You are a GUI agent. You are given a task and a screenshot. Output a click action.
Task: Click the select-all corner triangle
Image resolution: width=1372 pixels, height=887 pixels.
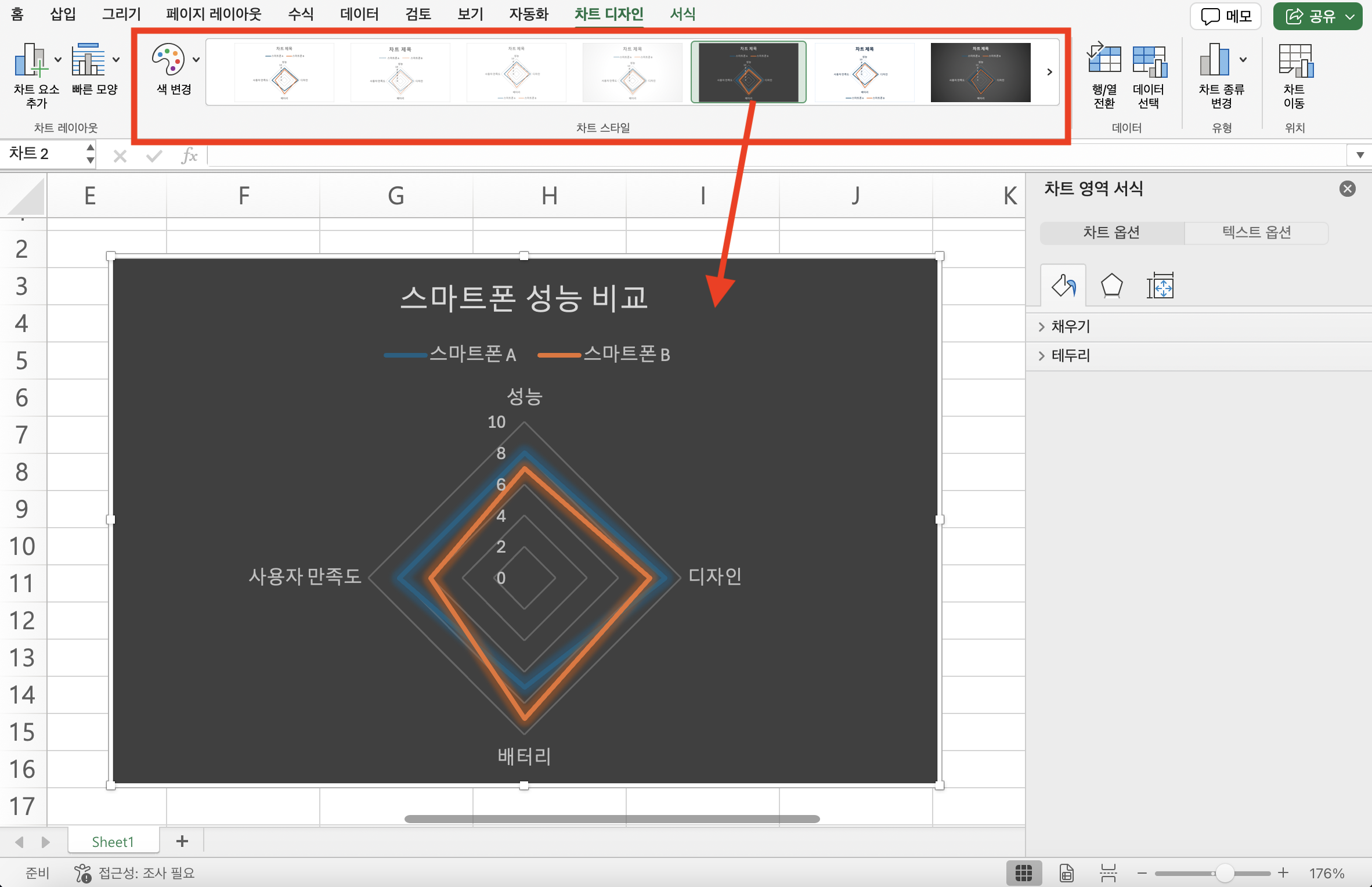[23, 196]
